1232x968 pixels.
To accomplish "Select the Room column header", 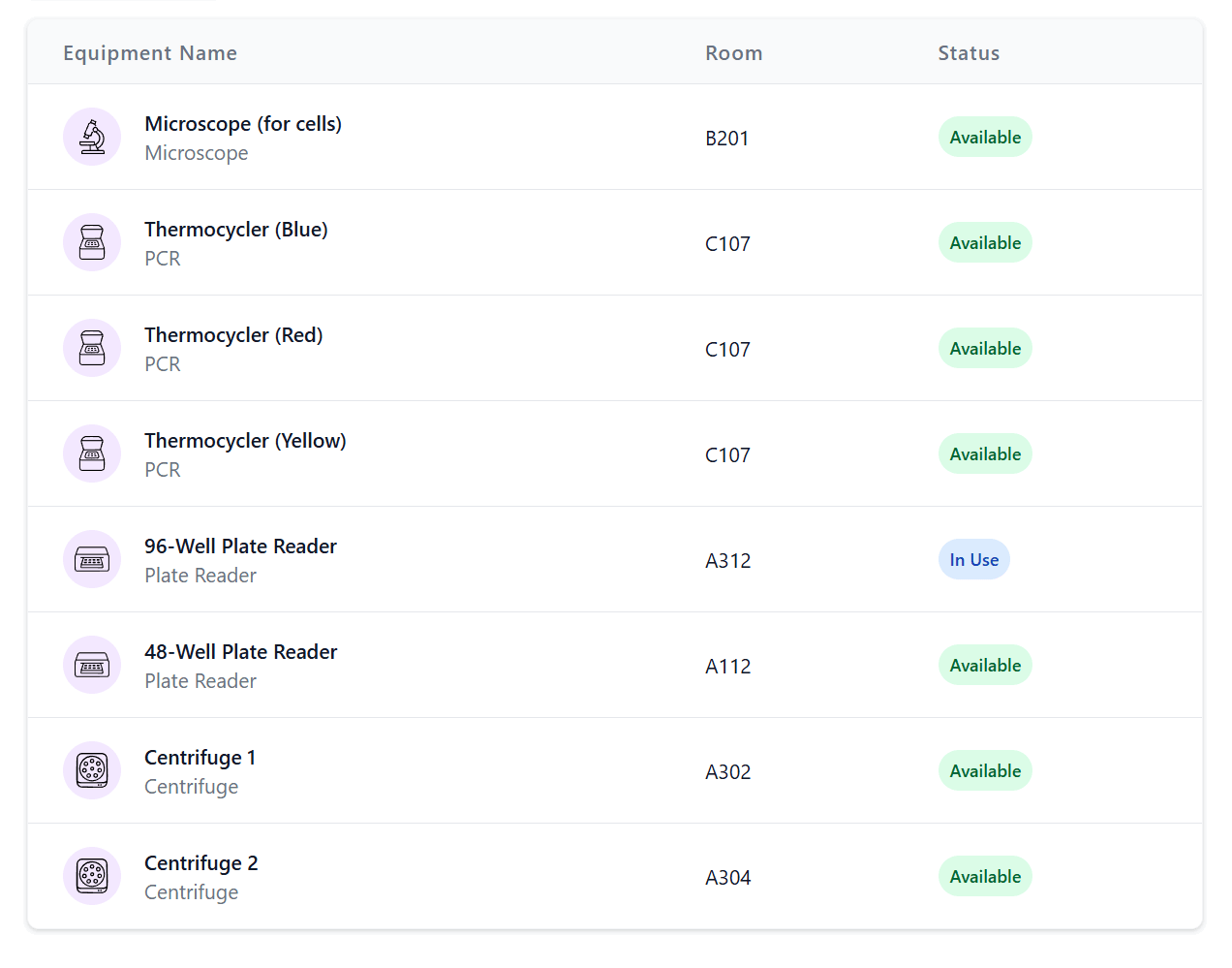I will pos(733,53).
